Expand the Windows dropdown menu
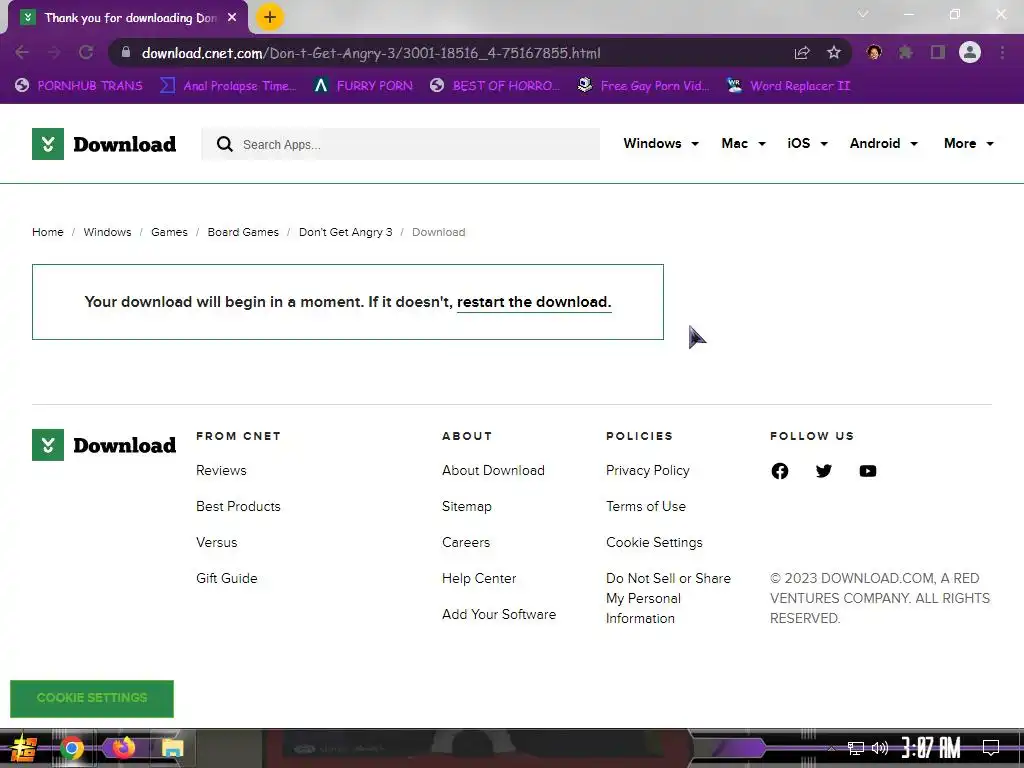Image resolution: width=1024 pixels, height=768 pixels. click(x=661, y=143)
